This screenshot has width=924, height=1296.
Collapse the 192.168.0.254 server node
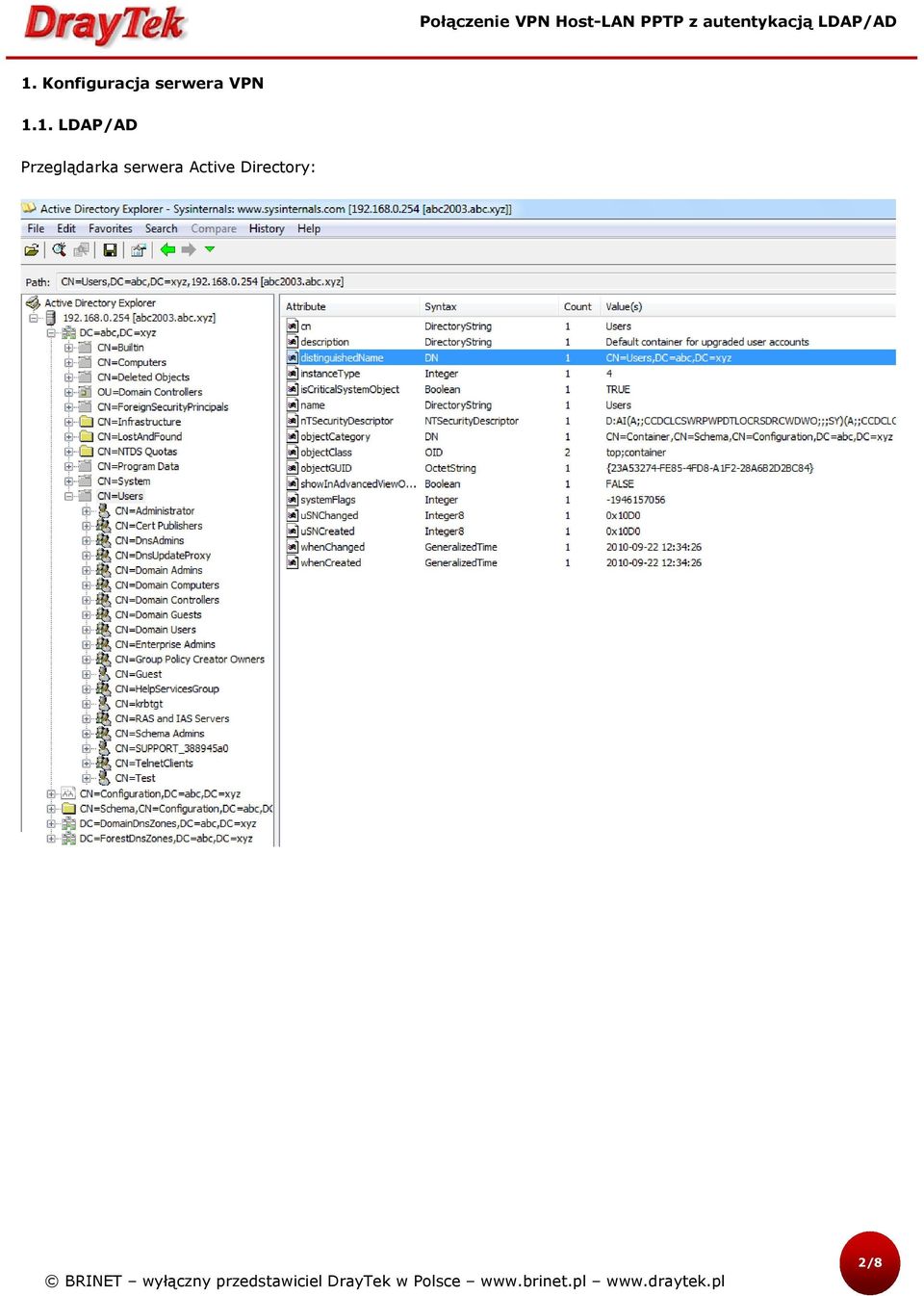point(34,318)
